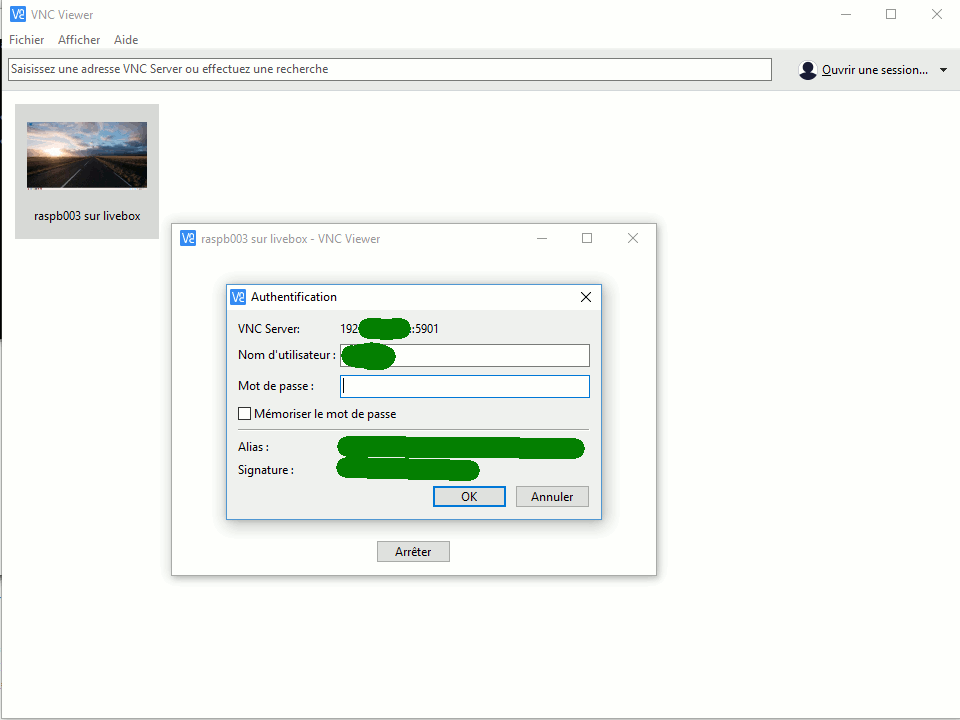Expand the Ouvrir une session dropdown arrow
Image resolution: width=960 pixels, height=720 pixels.
click(x=943, y=70)
